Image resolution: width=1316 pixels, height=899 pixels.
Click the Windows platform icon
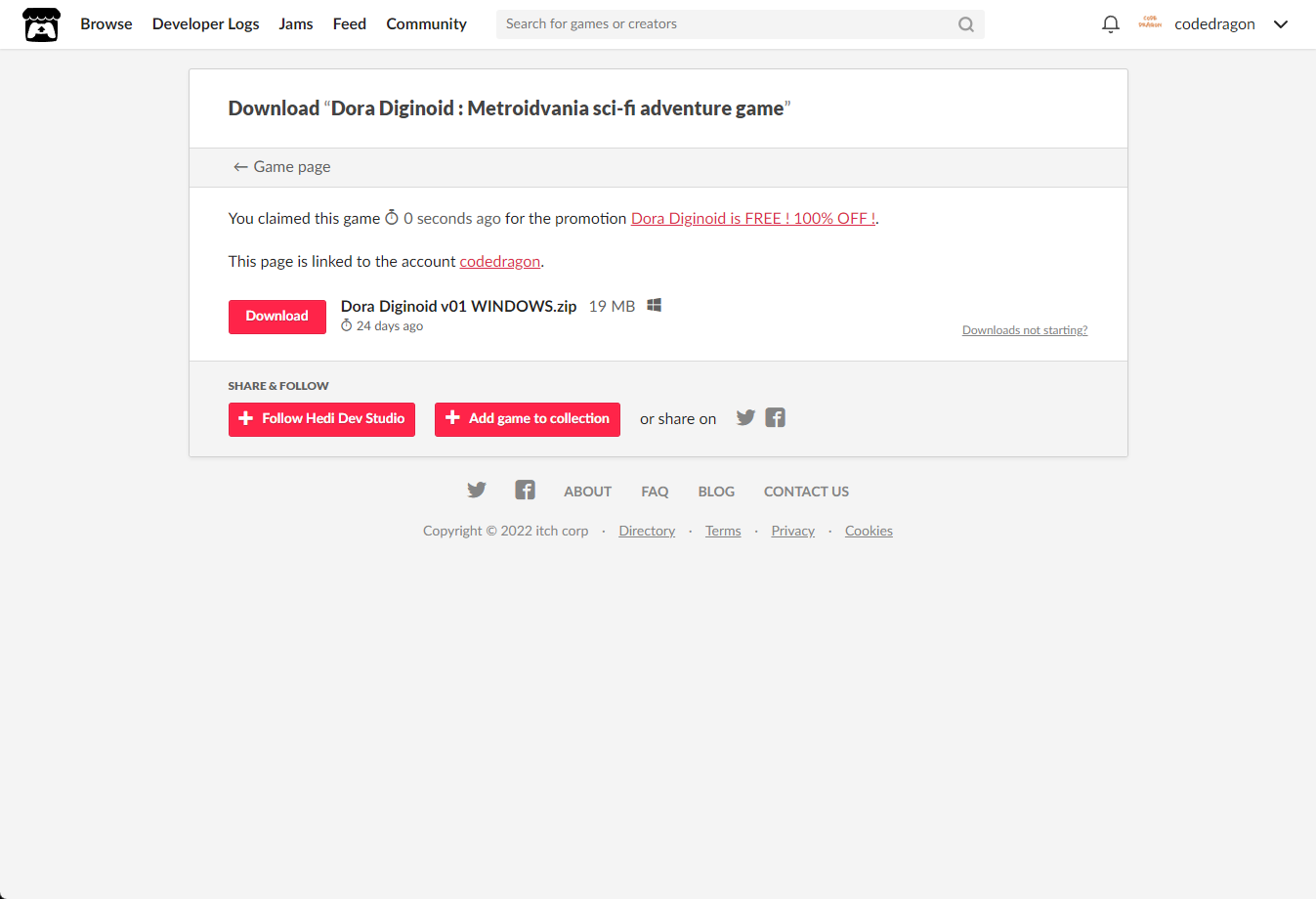tap(655, 306)
